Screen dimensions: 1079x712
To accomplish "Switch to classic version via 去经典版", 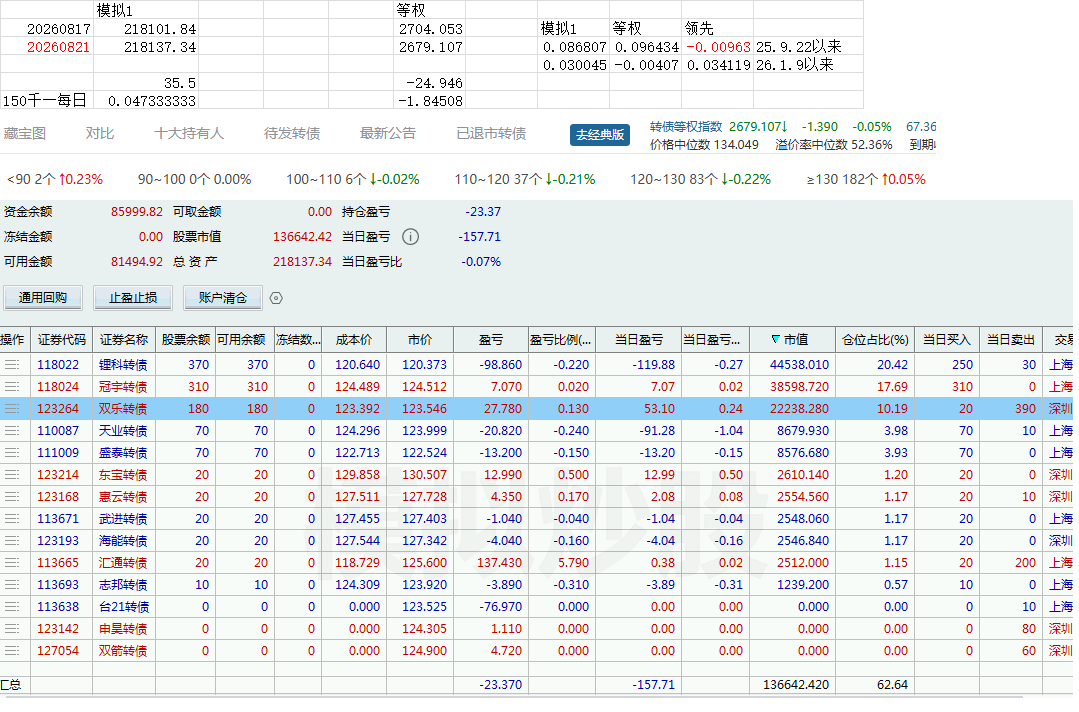I will 599,135.
